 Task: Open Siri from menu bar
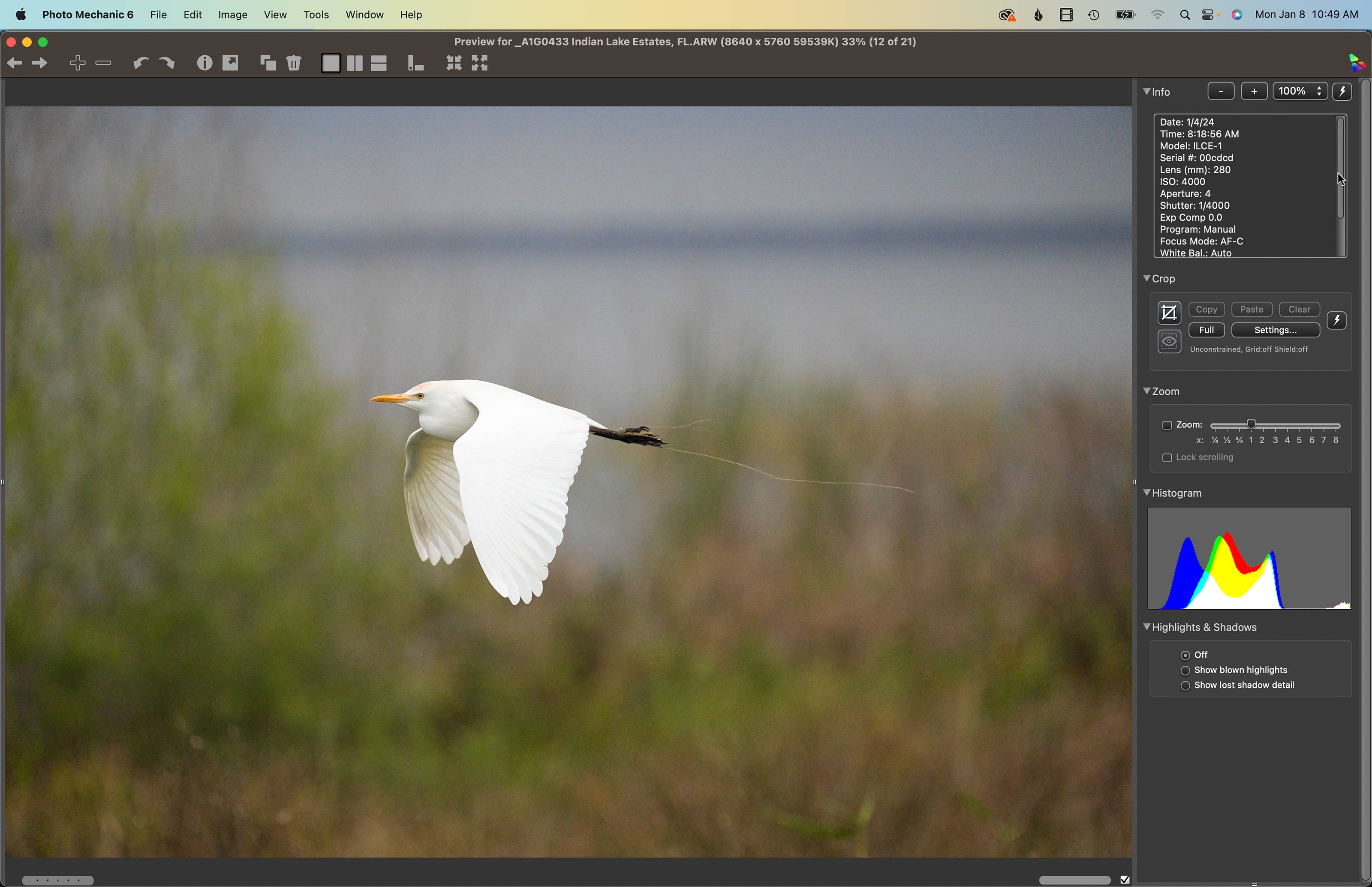1237,15
